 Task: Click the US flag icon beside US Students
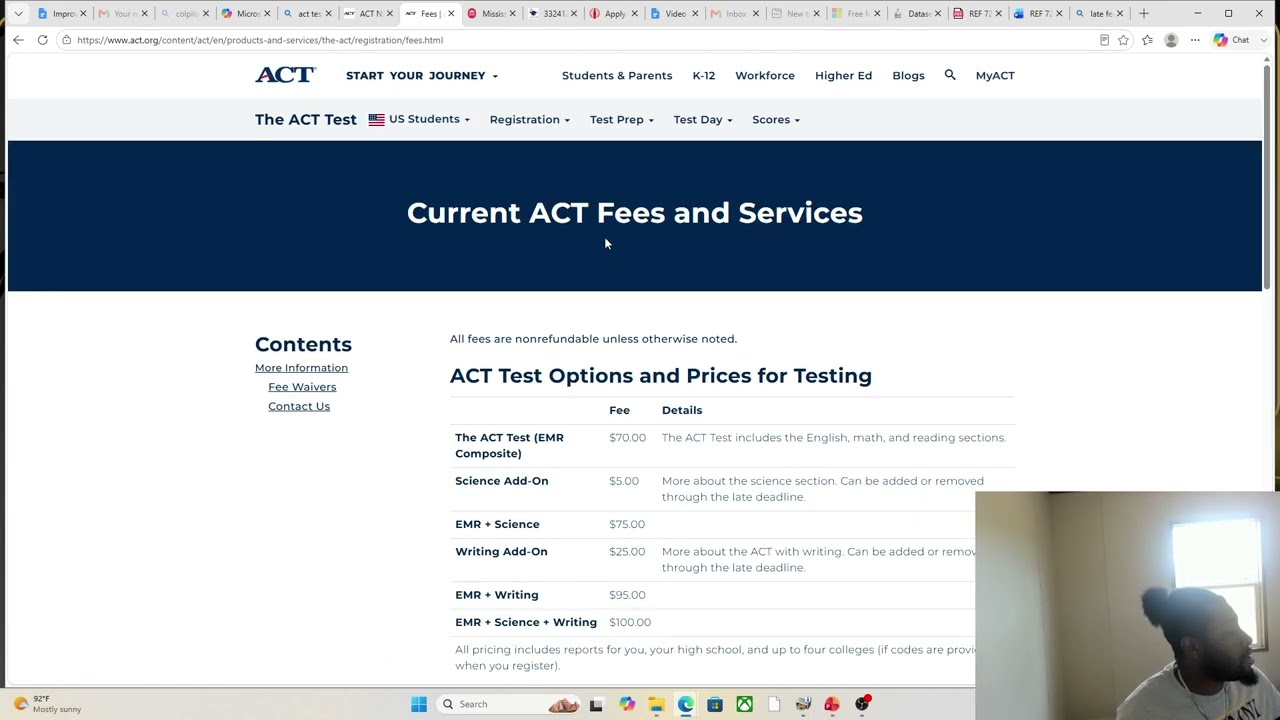[x=376, y=119]
